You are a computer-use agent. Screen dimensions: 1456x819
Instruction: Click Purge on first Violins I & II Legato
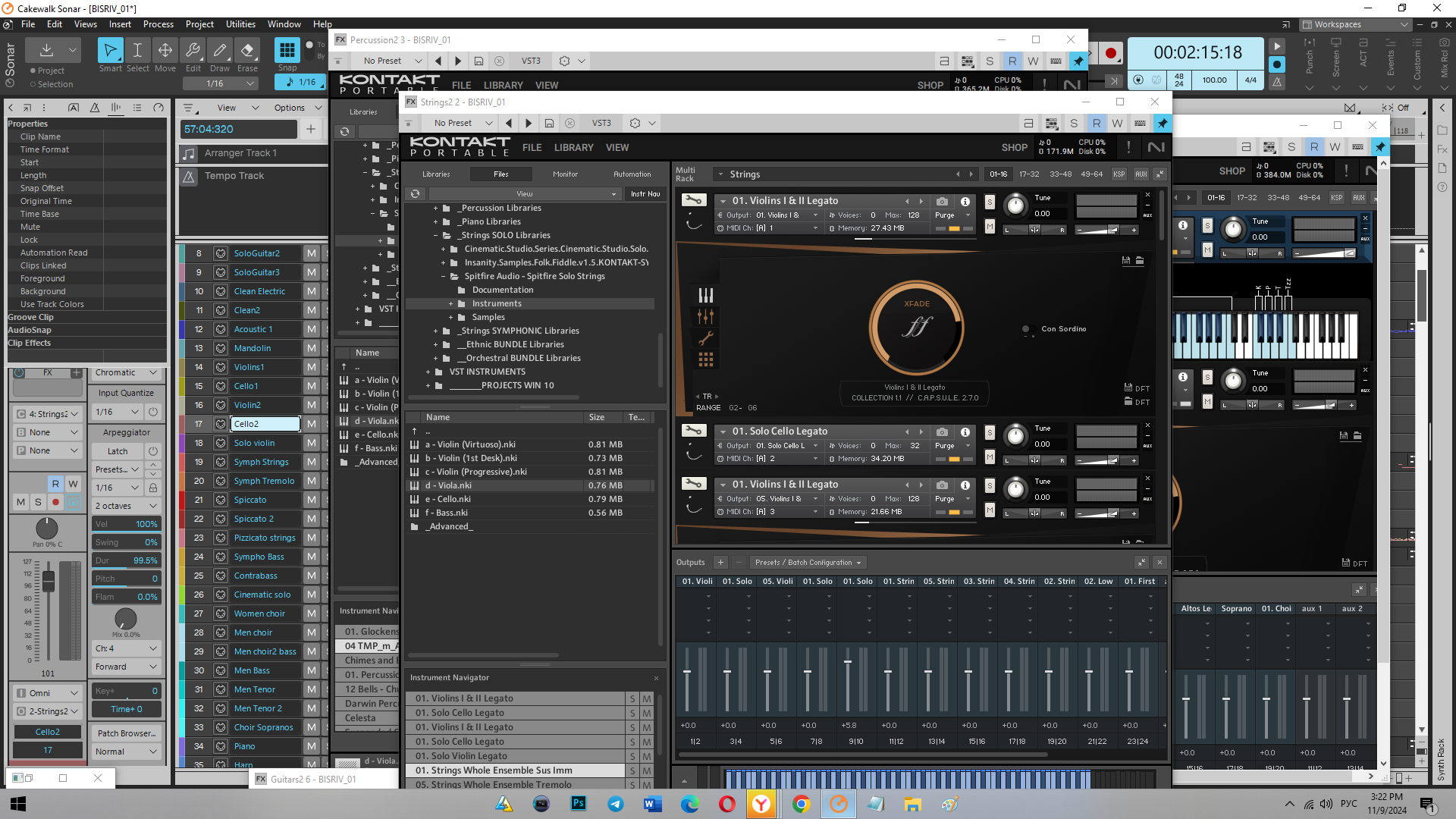coord(945,215)
